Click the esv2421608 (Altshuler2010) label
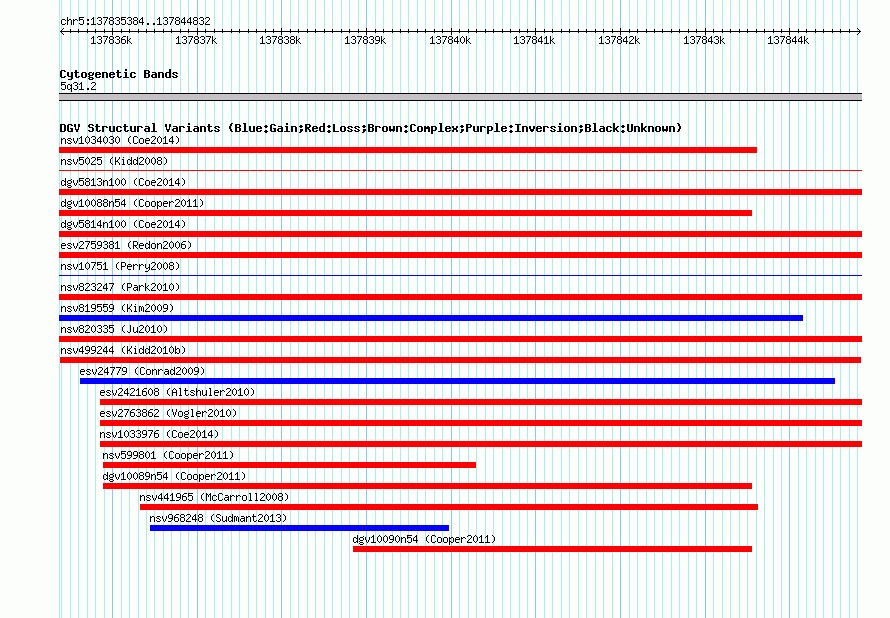This screenshot has height=618, width=890. click(177, 392)
